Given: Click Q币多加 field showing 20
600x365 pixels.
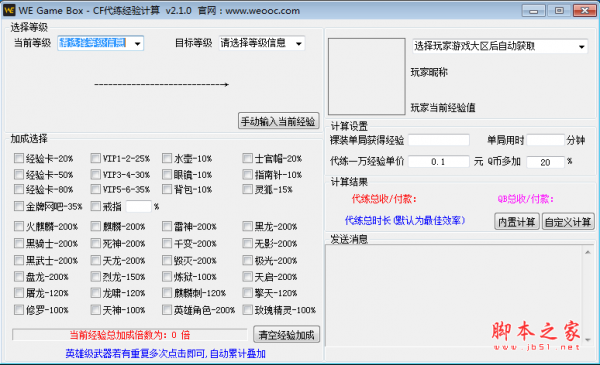Looking at the screenshot, I should pos(545,162).
